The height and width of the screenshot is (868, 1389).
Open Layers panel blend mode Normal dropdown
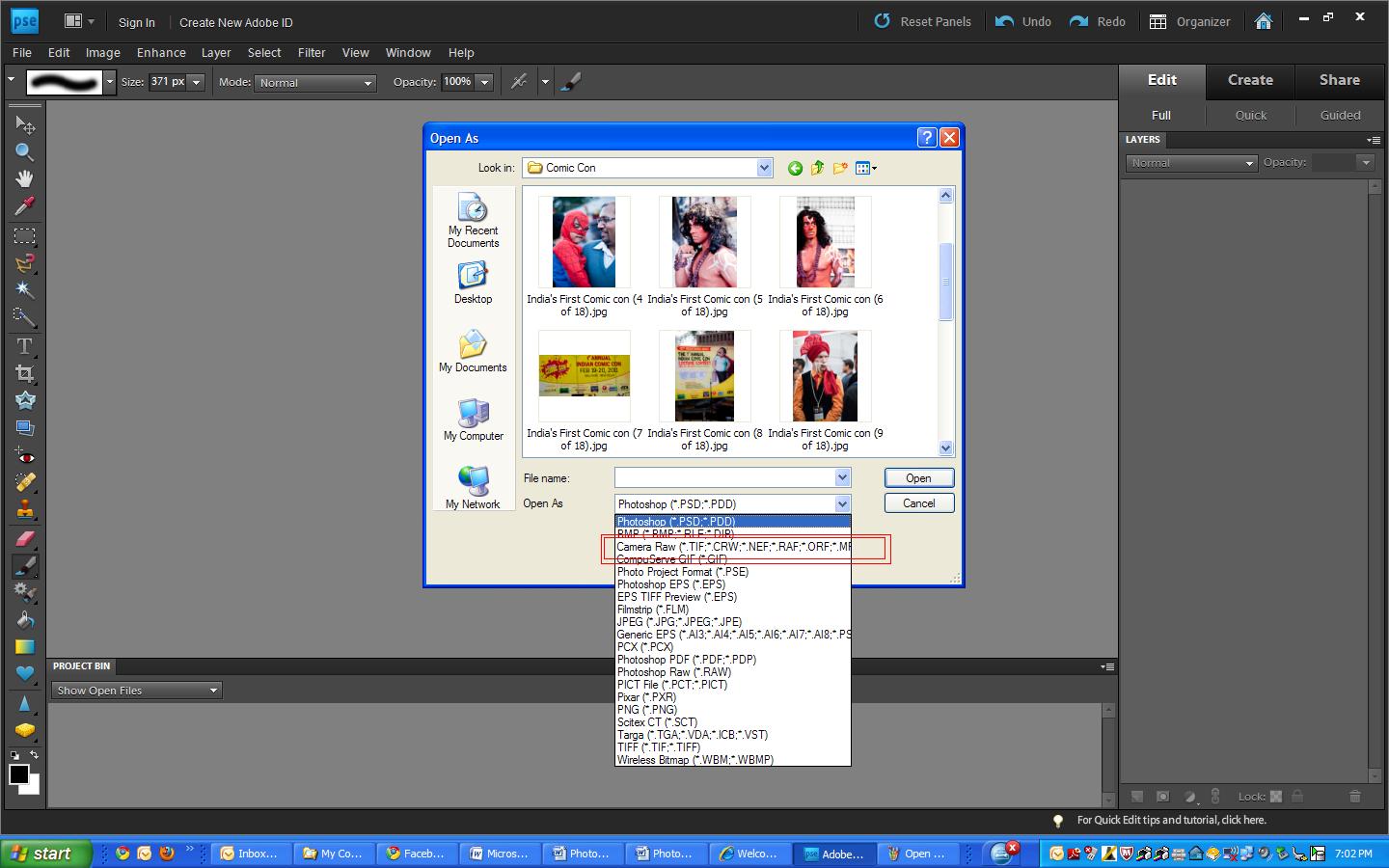pyautogui.click(x=1191, y=163)
